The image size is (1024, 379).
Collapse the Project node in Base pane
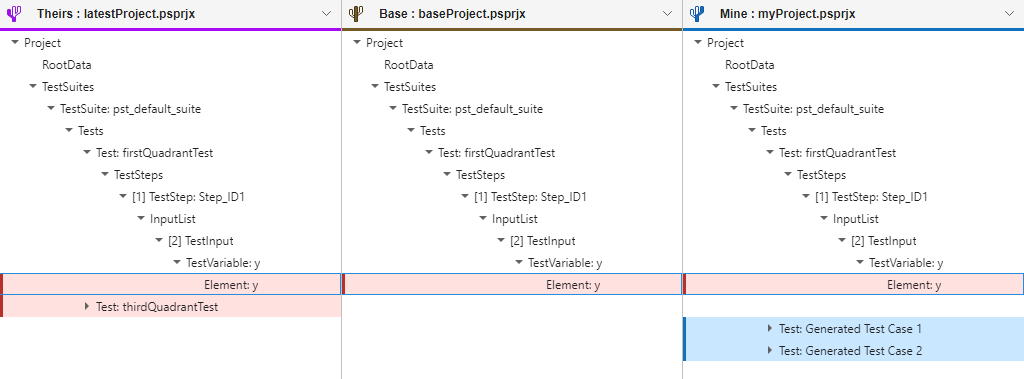pos(357,42)
